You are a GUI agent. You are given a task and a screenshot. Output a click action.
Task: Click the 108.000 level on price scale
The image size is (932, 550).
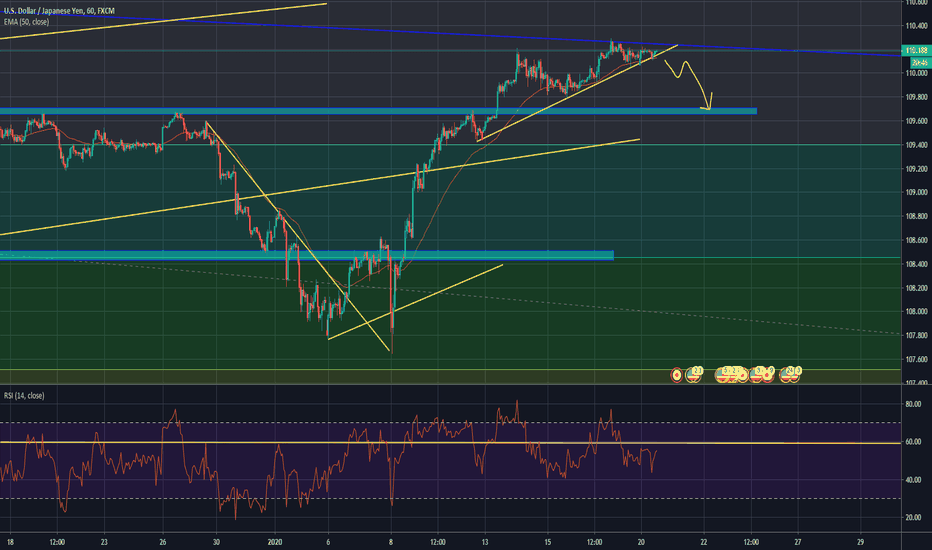tap(916, 312)
